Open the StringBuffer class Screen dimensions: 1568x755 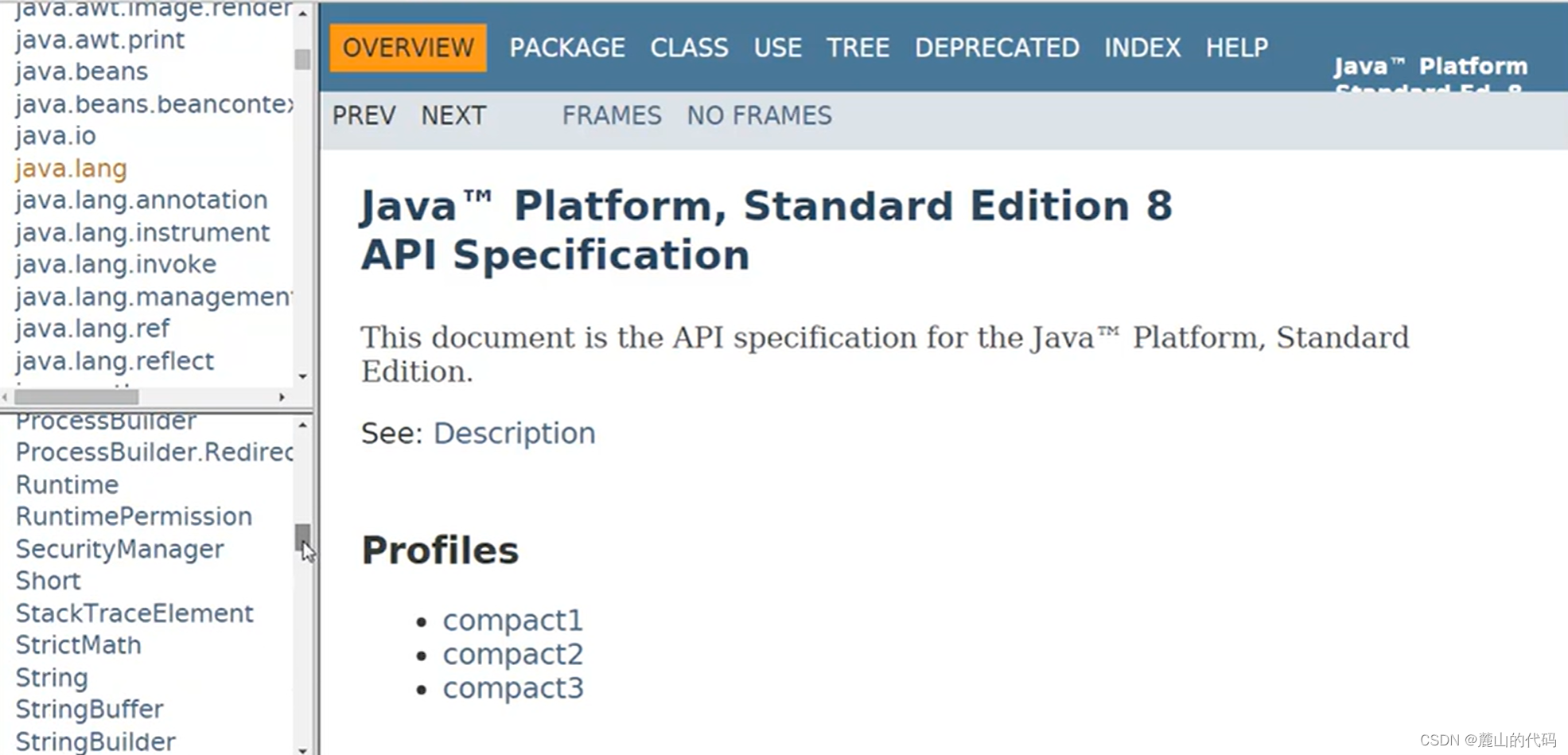[90, 709]
